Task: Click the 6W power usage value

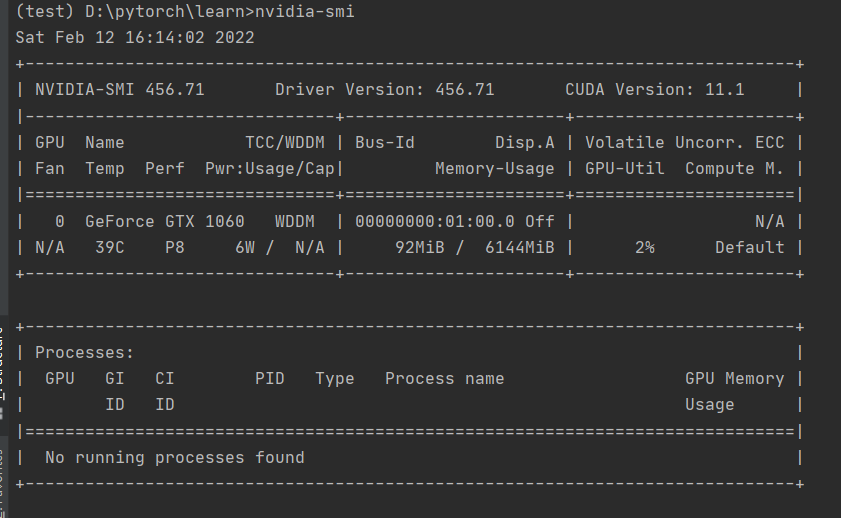Action: coord(245,248)
